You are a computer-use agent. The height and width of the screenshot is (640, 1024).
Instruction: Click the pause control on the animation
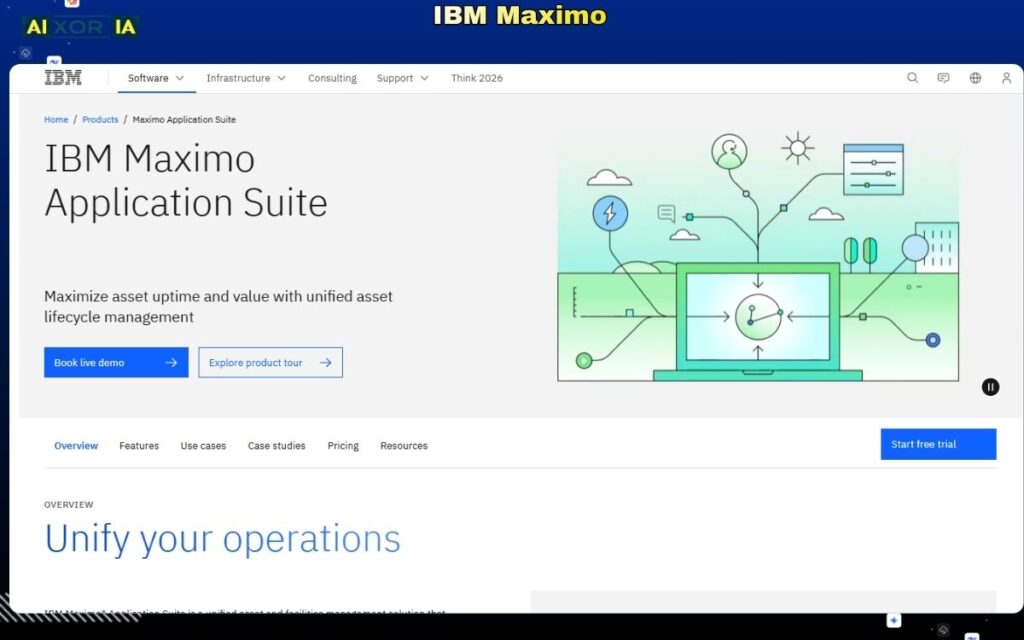990,386
